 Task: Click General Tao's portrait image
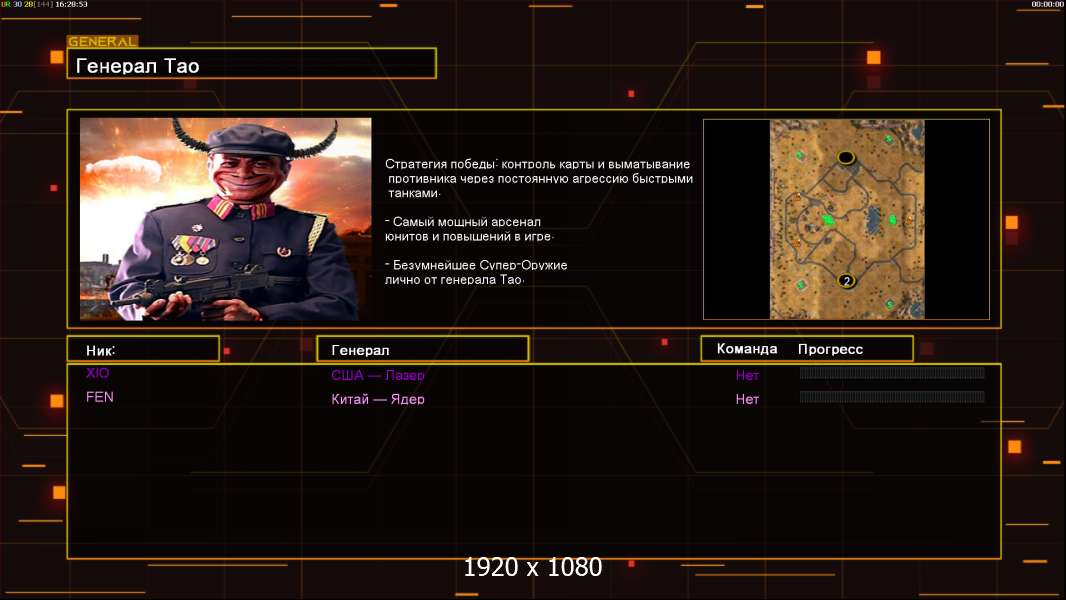click(225, 219)
